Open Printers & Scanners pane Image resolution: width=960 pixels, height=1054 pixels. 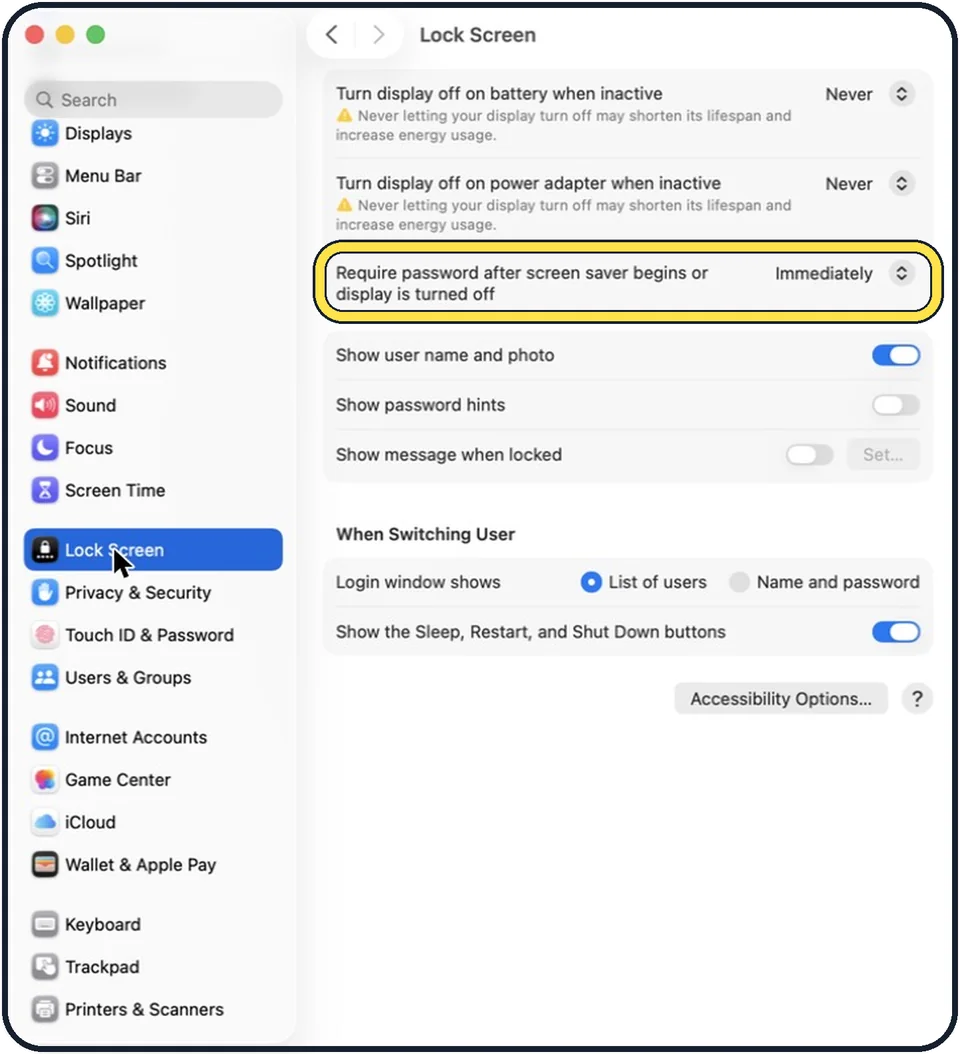(154, 1009)
